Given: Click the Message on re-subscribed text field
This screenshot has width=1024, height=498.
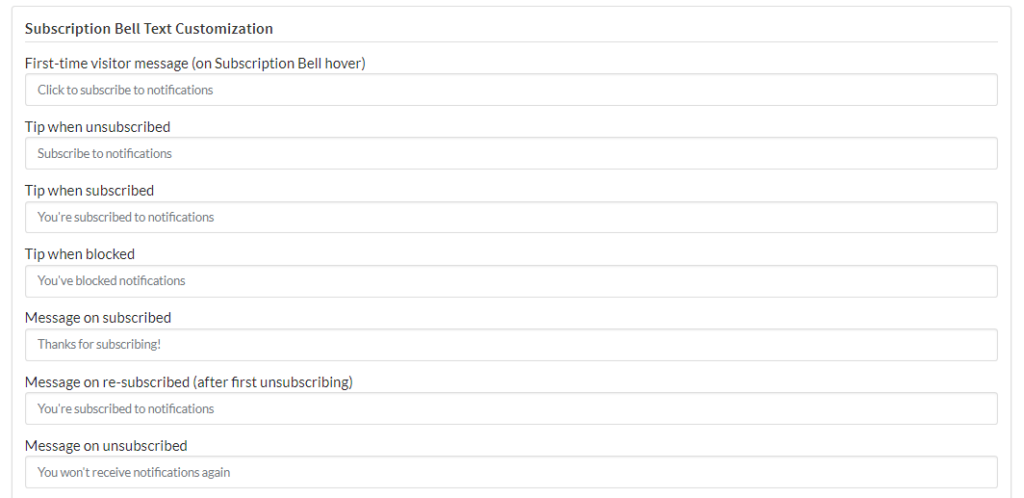Looking at the screenshot, I should 511,409.
